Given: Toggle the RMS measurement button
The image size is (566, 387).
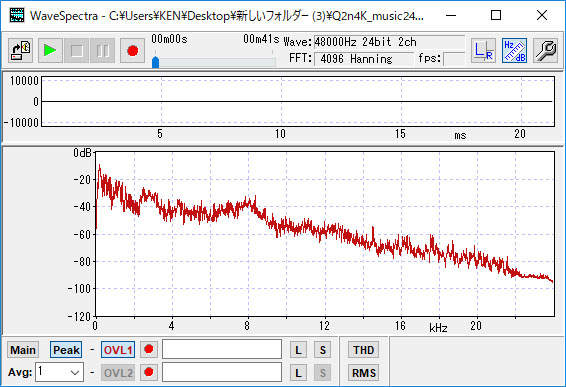Looking at the screenshot, I should tap(363, 373).
